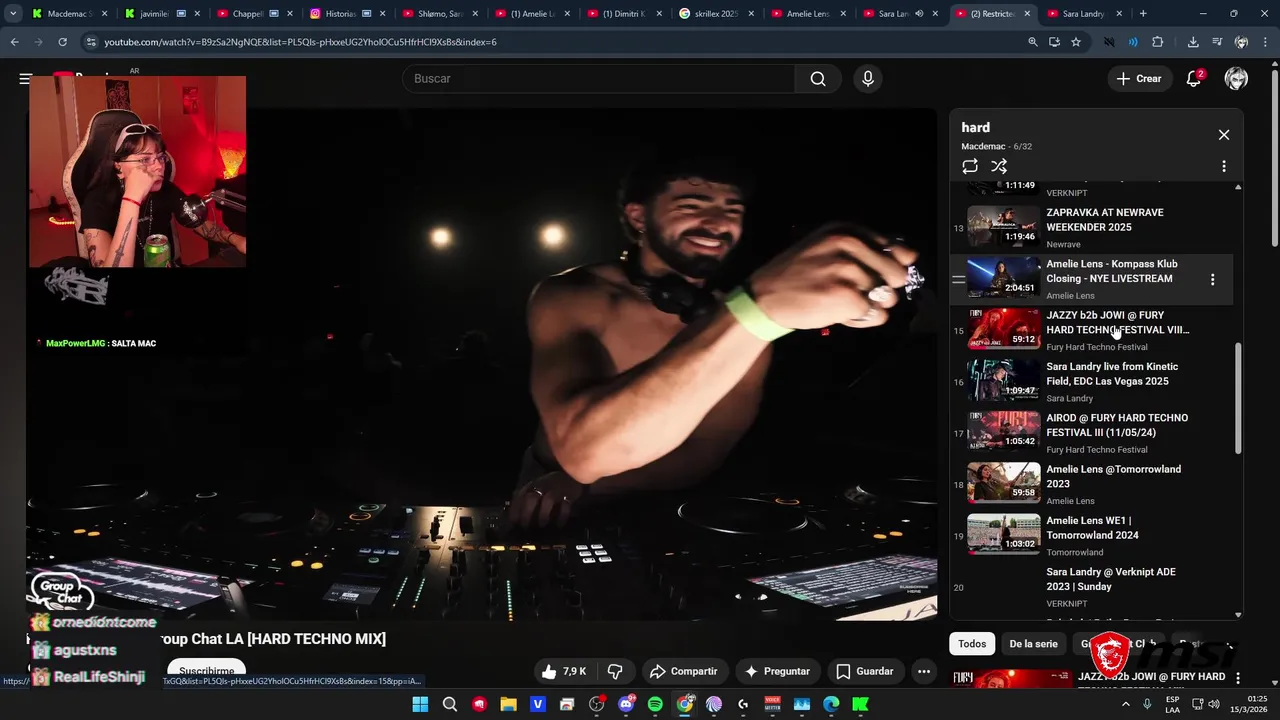
Task: Click the address bar URL
Action: [x=300, y=42]
